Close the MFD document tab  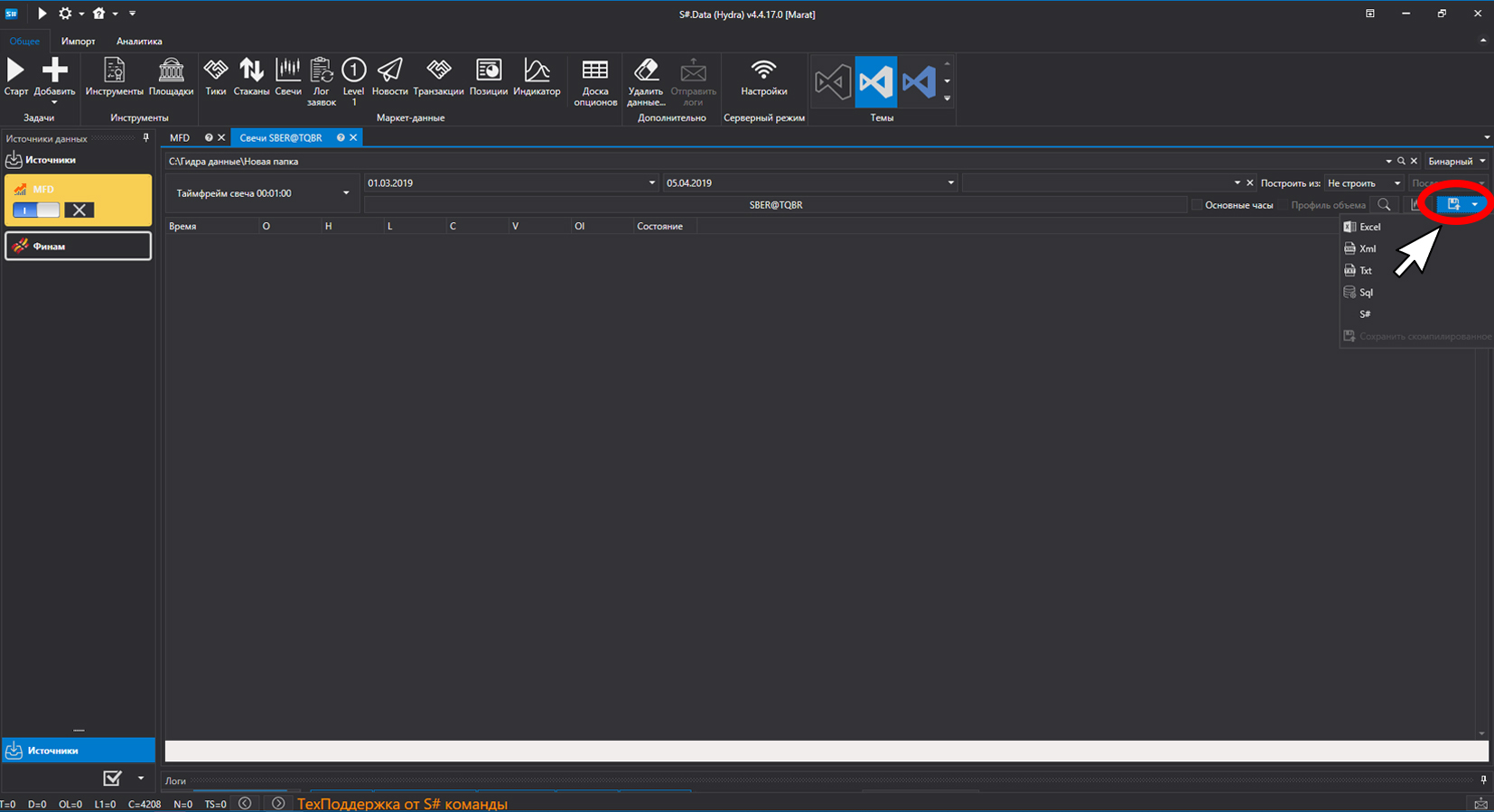(x=221, y=138)
